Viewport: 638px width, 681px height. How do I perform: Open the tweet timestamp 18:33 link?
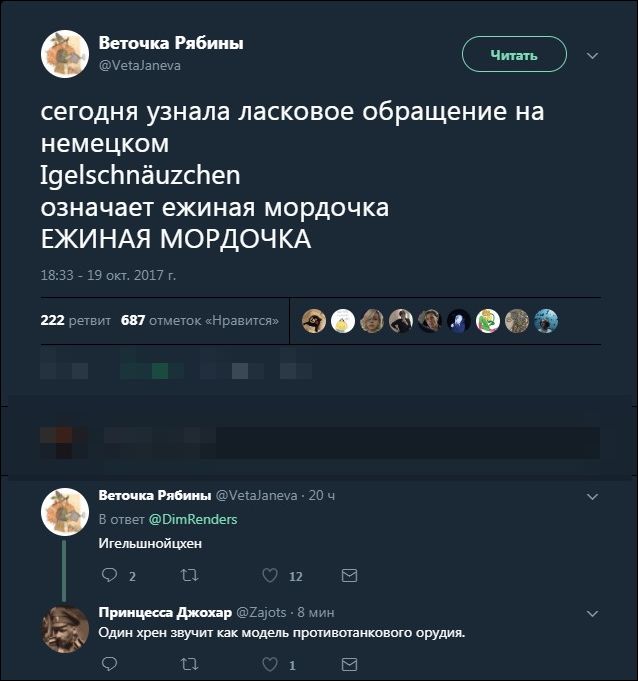click(108, 274)
